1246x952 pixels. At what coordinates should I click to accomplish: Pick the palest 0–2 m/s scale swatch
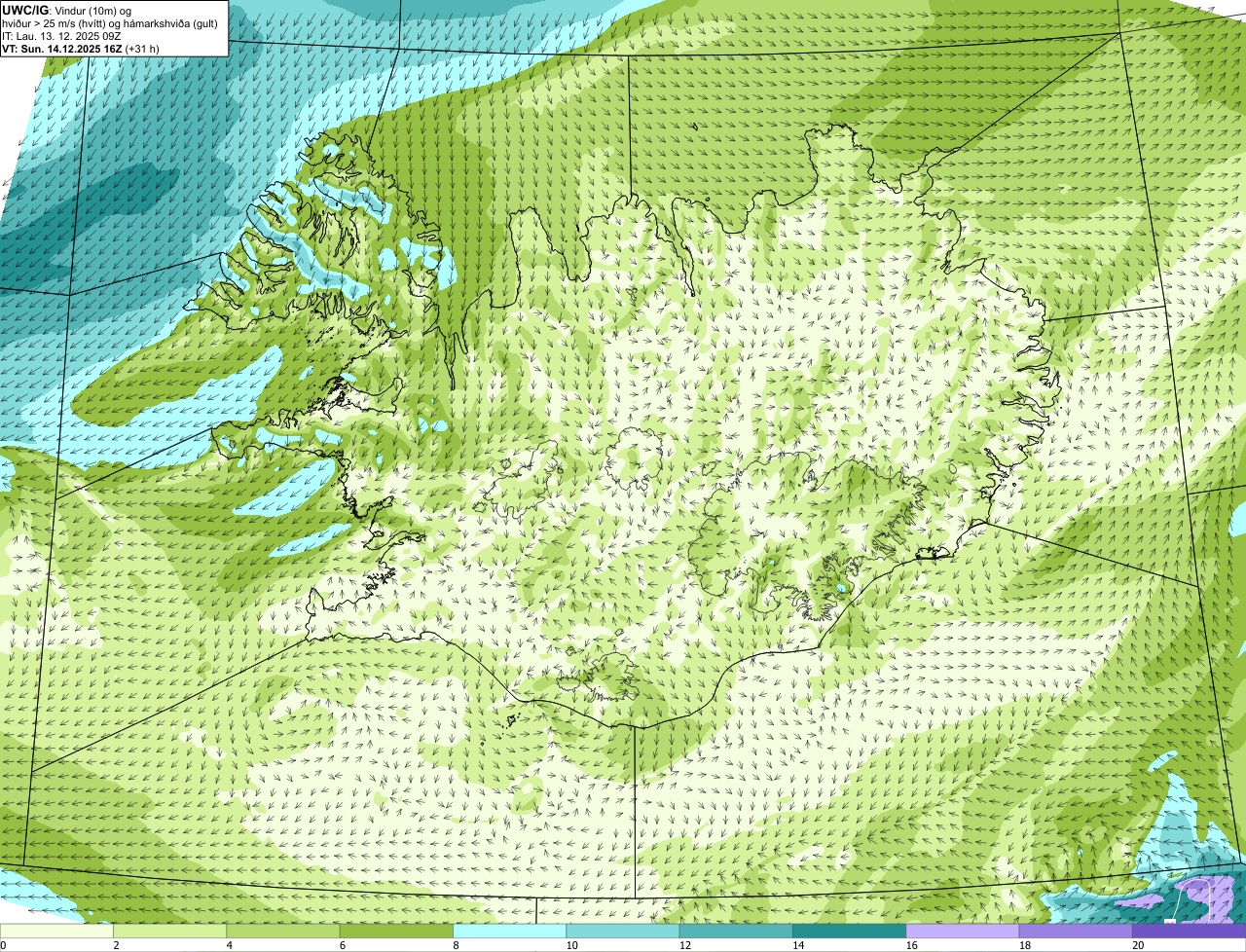pos(56,931)
